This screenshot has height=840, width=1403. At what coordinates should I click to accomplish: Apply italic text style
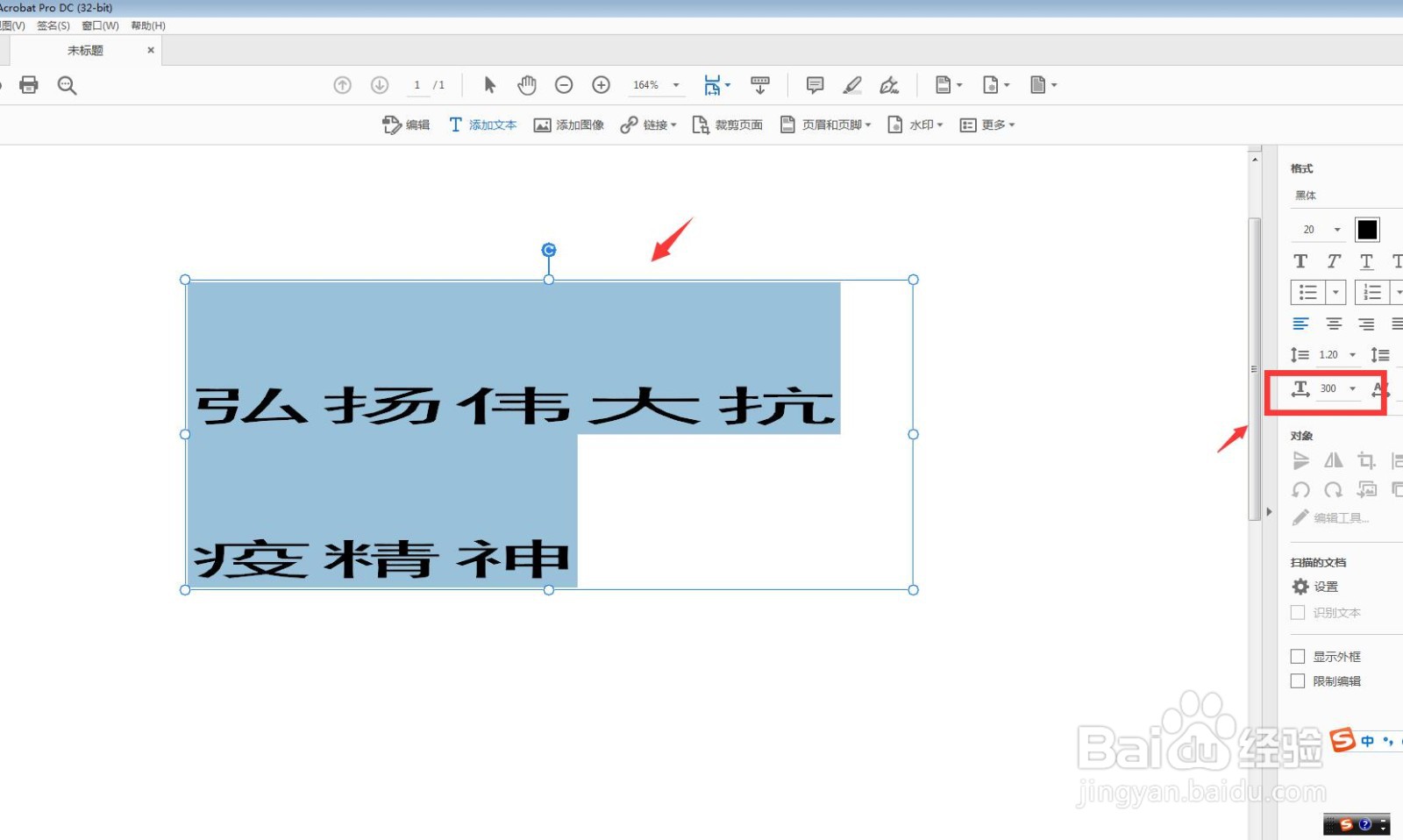pyautogui.click(x=1334, y=261)
